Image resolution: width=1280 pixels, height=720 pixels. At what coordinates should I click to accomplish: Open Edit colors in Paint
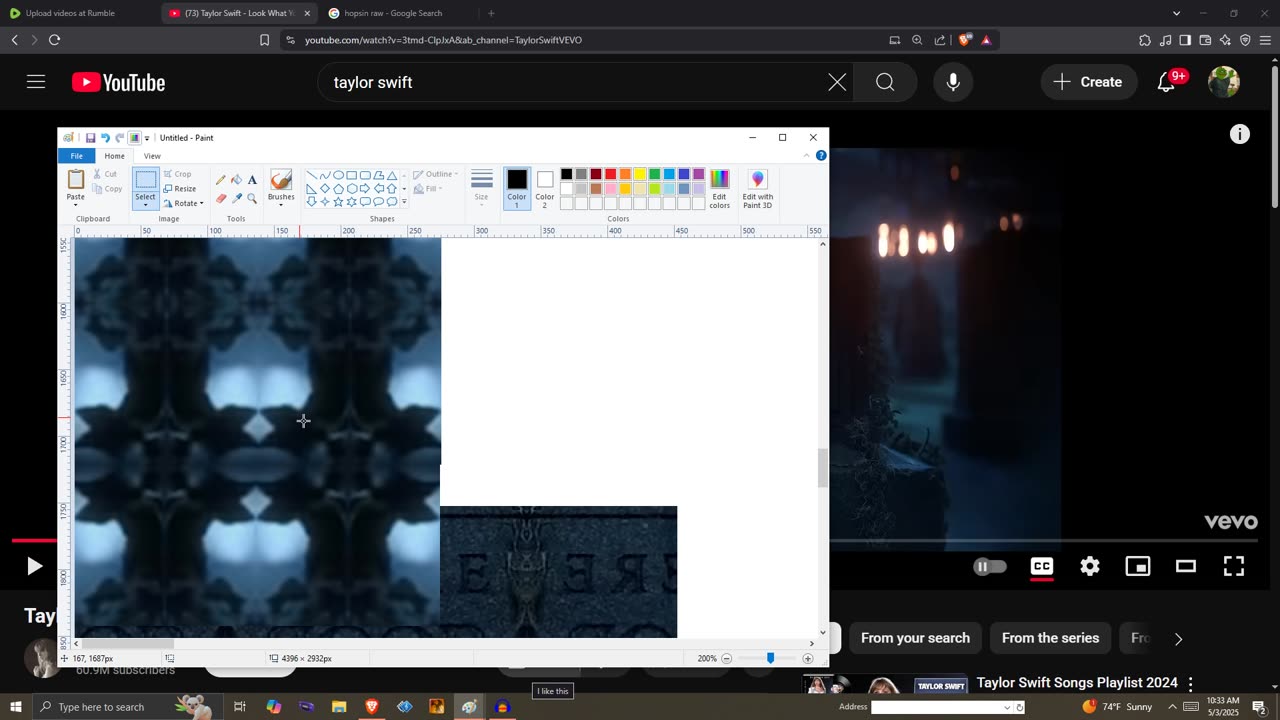pos(720,188)
